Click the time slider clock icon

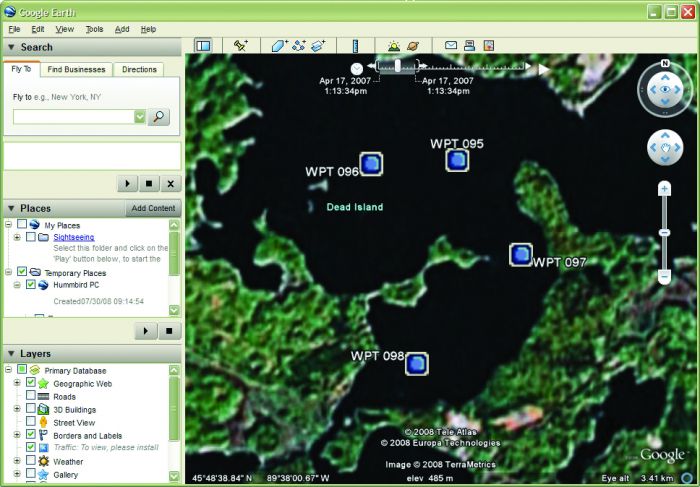pos(357,68)
